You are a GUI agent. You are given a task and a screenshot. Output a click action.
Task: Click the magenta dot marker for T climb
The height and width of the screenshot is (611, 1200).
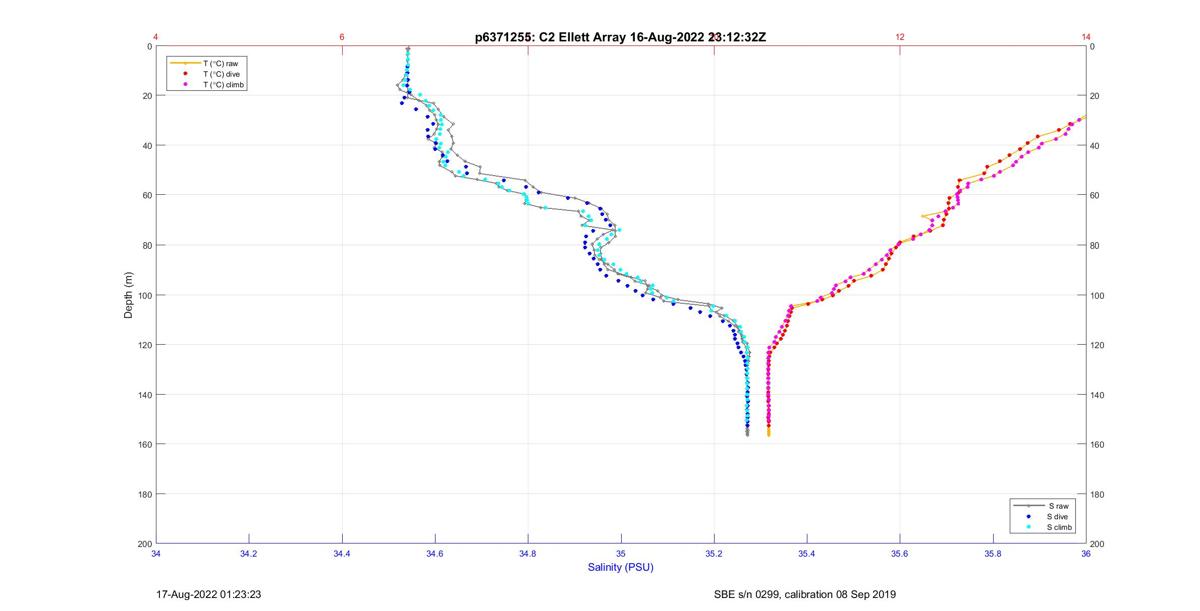click(184, 85)
